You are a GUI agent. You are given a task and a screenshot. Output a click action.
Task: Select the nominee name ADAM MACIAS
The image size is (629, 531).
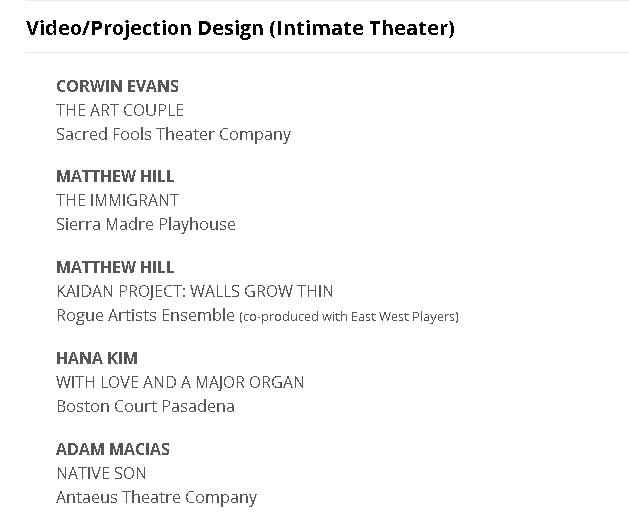113,449
